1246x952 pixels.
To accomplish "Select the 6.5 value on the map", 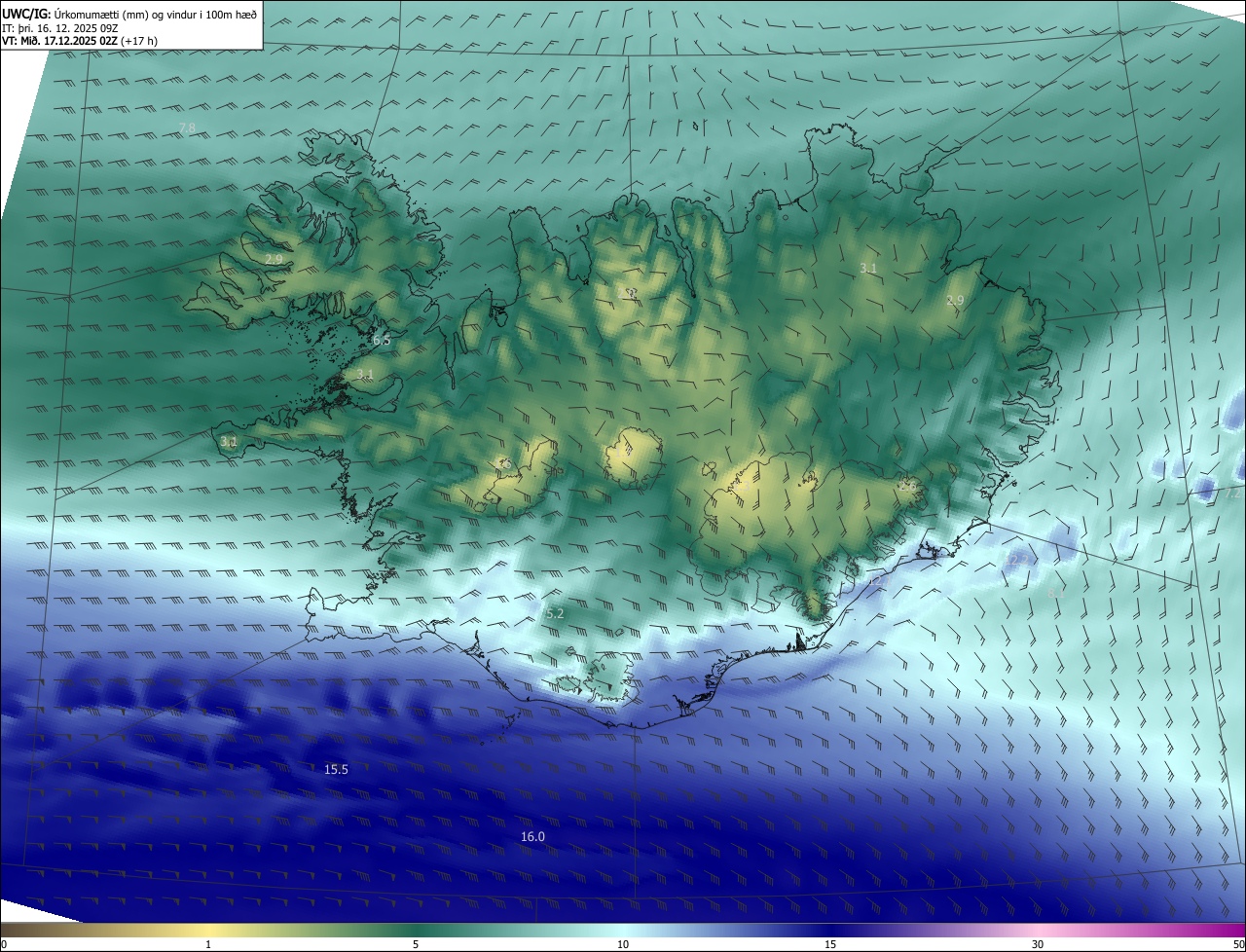I will (382, 340).
